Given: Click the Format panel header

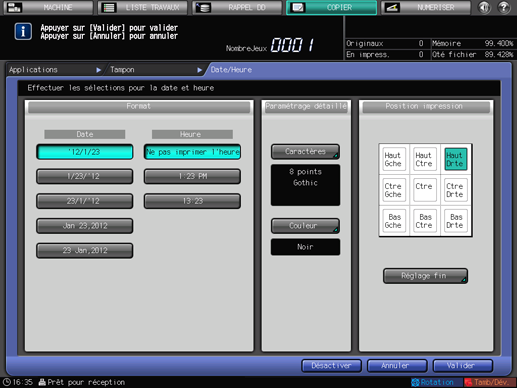Looking at the screenshot, I should (x=139, y=107).
